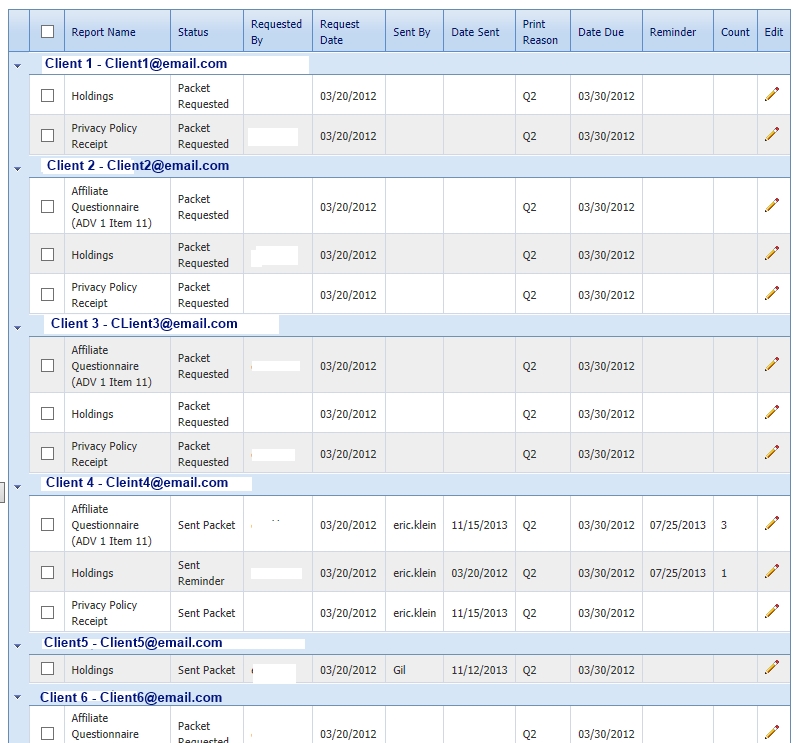
Task: Click Client 6 - Client6@email.com group title
Action: (131, 697)
